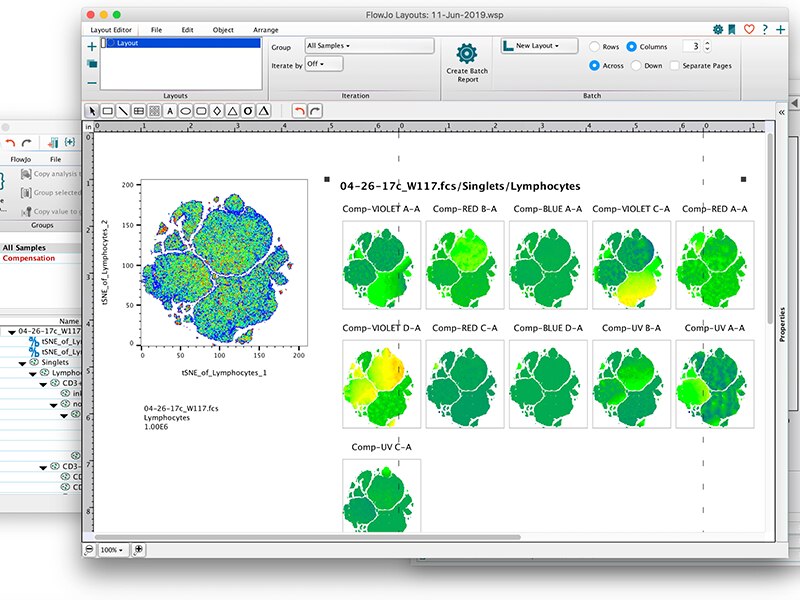Screen dimensions: 800x600
Task: Redo in the workspace window behind
Action: click(x=27, y=143)
